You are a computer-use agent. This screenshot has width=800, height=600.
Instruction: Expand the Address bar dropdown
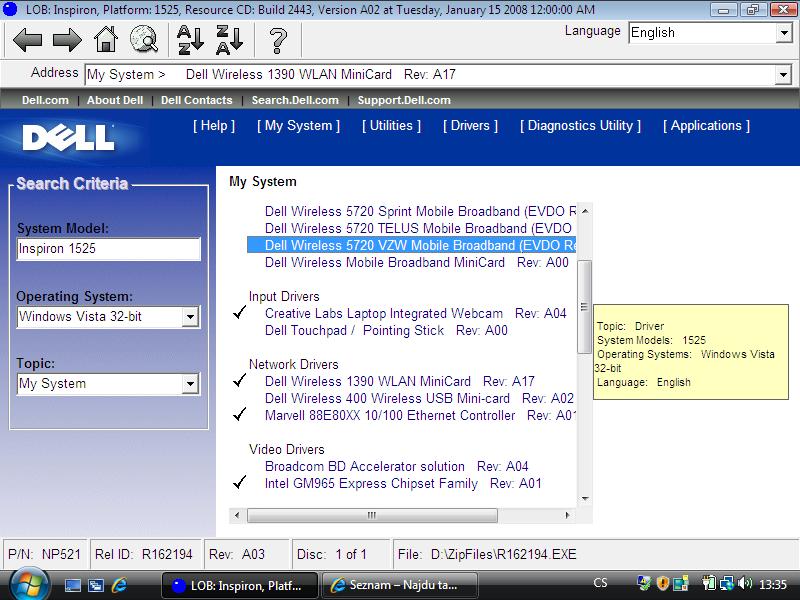click(783, 75)
